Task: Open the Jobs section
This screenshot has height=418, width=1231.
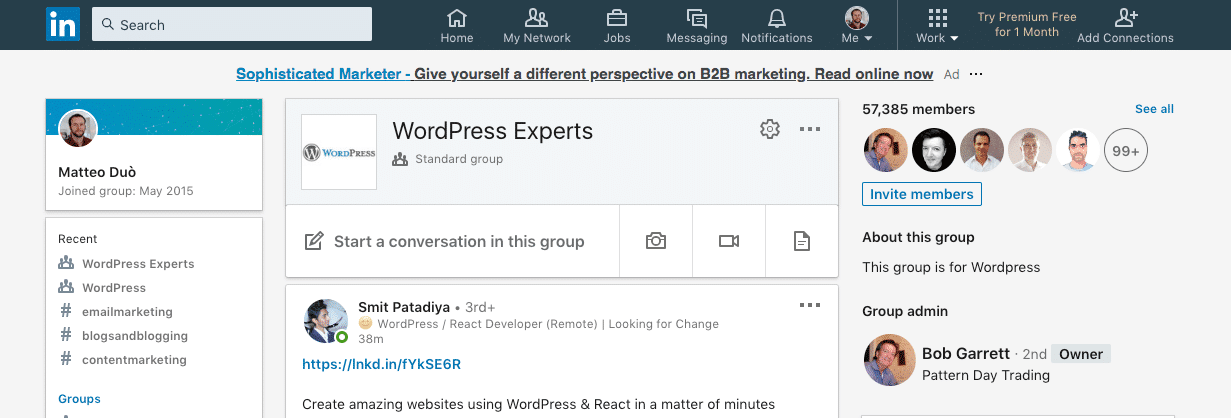Action: (x=617, y=26)
